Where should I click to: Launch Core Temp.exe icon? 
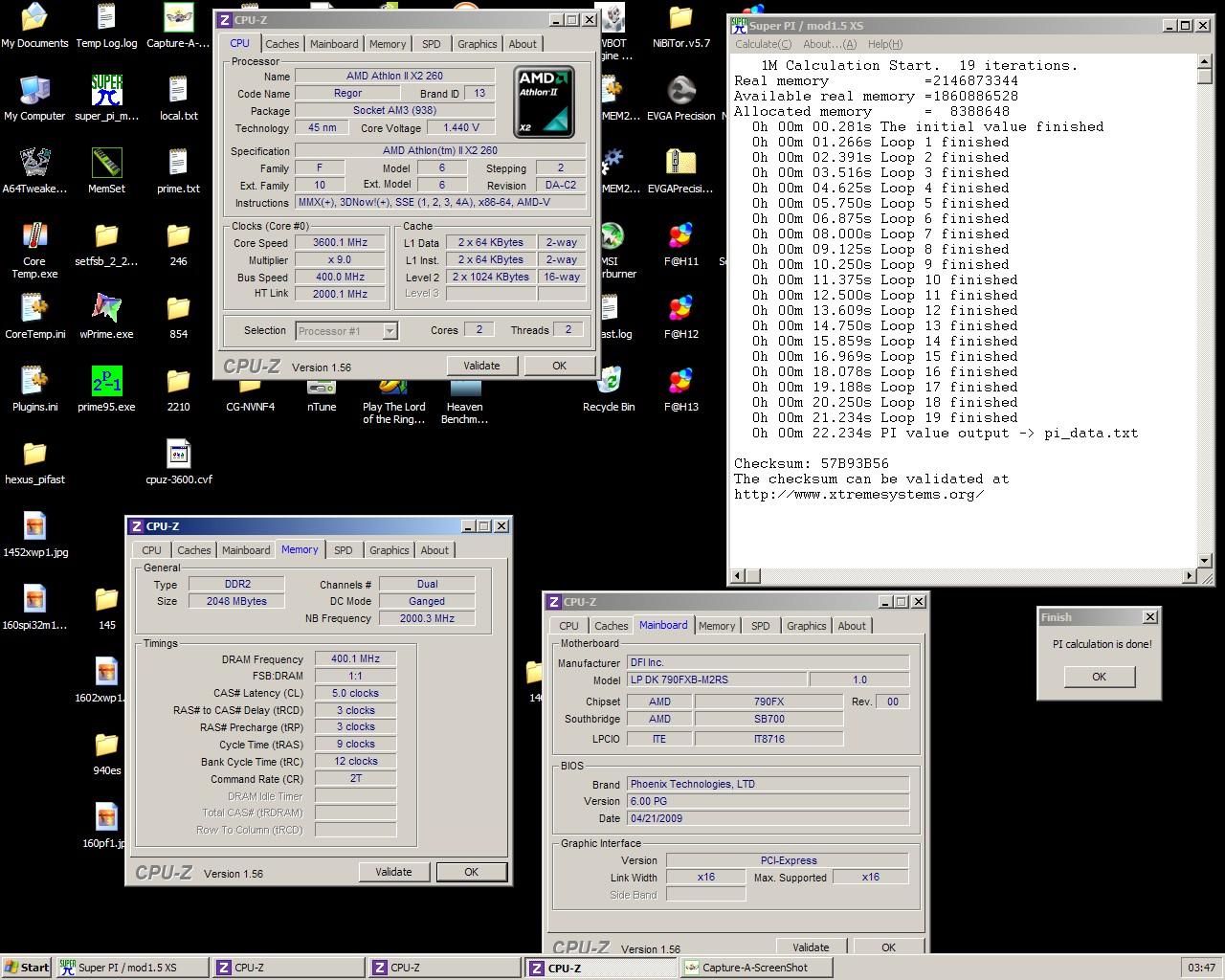34,250
